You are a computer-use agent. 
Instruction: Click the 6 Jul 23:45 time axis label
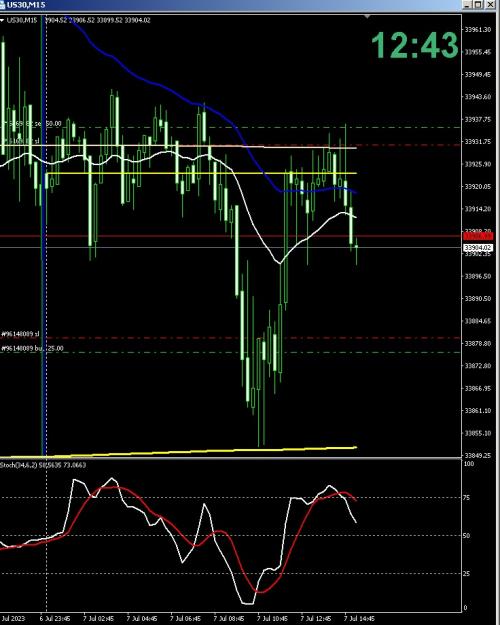click(55, 619)
